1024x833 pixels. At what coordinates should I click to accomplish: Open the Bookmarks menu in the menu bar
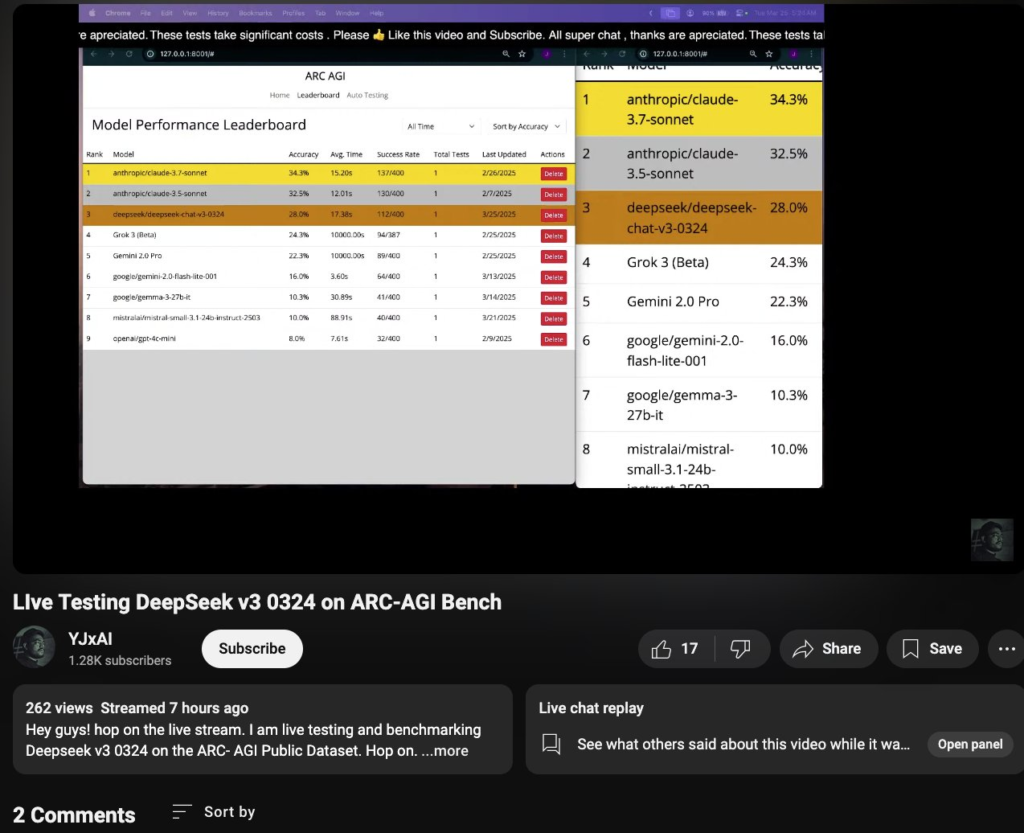[x=255, y=13]
